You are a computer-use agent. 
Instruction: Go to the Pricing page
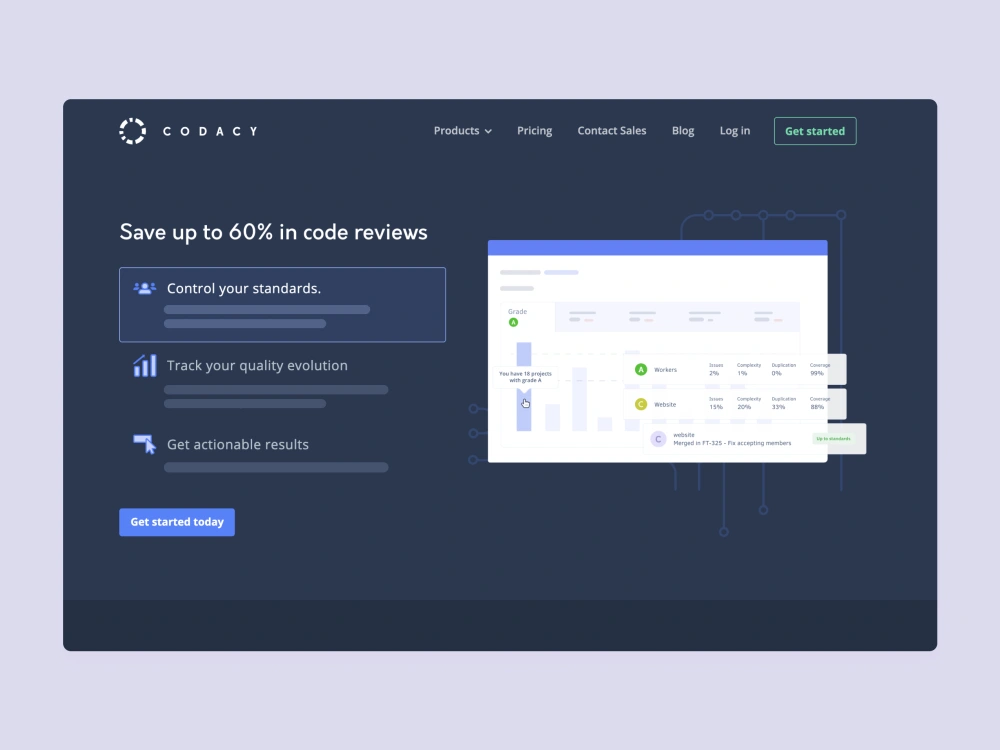point(534,131)
